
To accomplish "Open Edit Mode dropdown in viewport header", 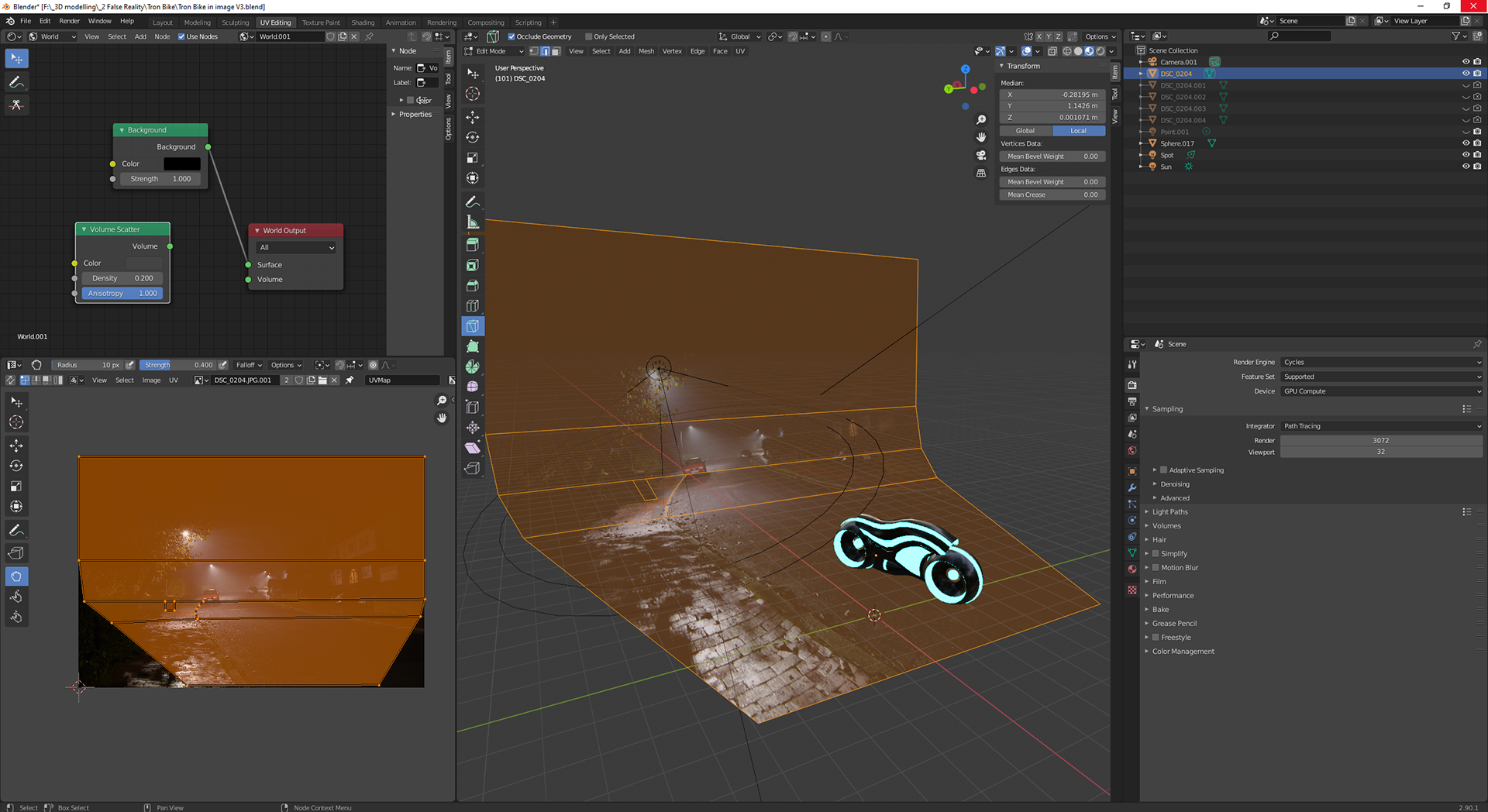I will [x=494, y=51].
